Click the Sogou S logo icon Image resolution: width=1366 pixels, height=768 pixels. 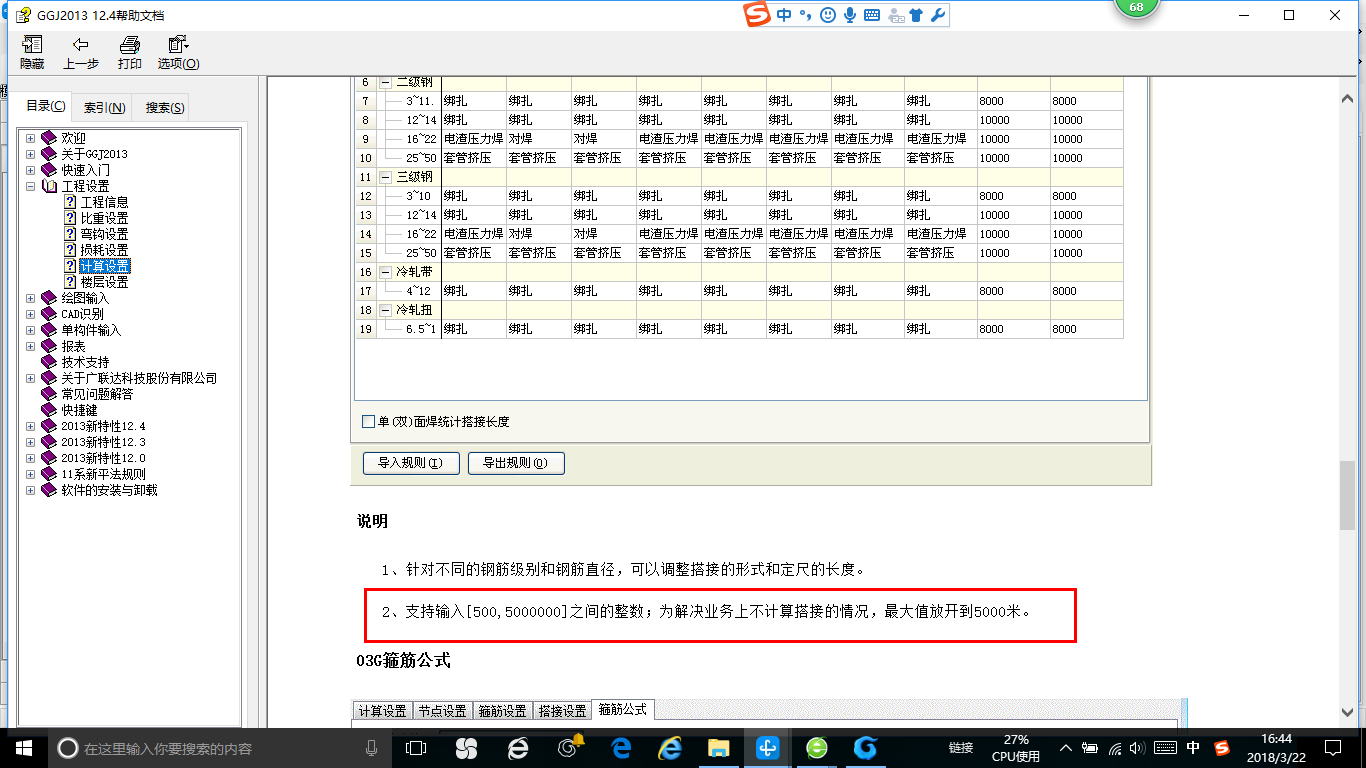tap(759, 15)
